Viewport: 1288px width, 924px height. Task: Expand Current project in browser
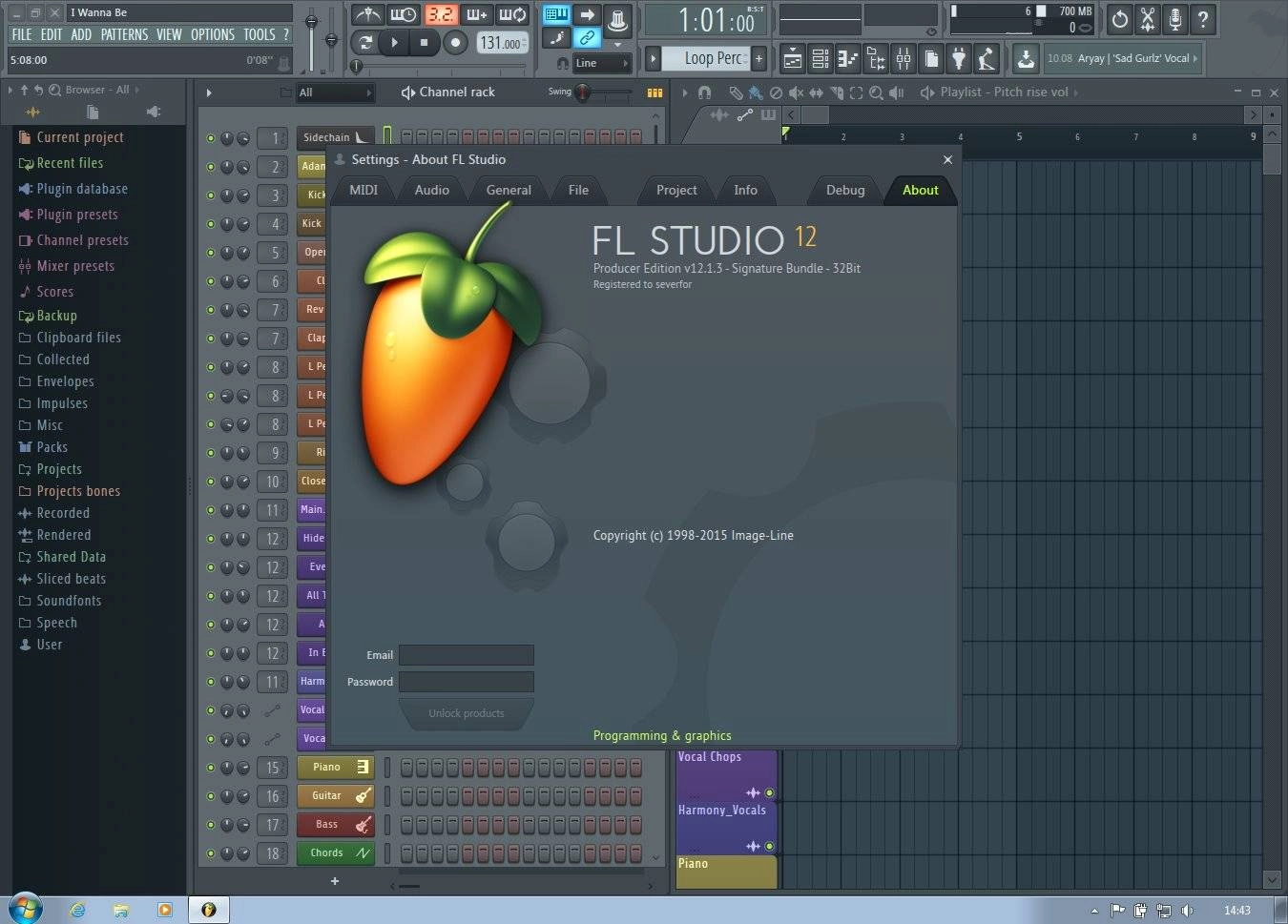pos(80,137)
